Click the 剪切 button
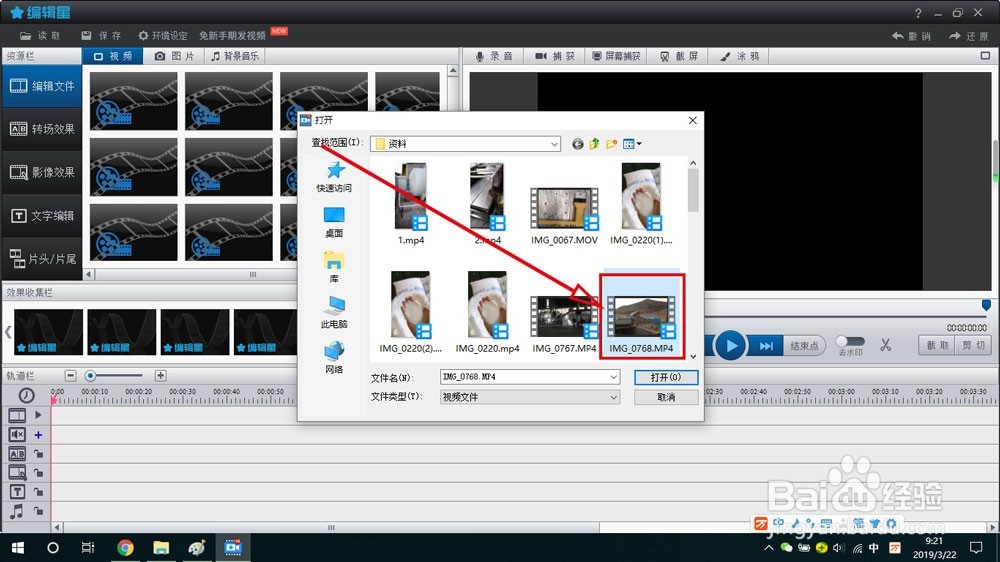 tap(973, 345)
